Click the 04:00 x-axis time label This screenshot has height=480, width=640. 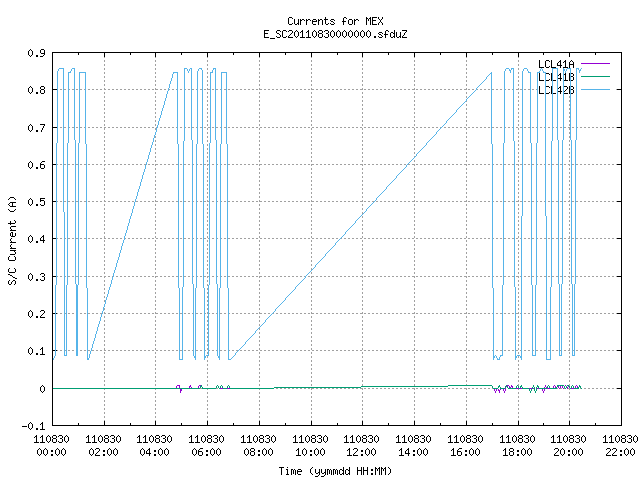pyautogui.click(x=154, y=452)
